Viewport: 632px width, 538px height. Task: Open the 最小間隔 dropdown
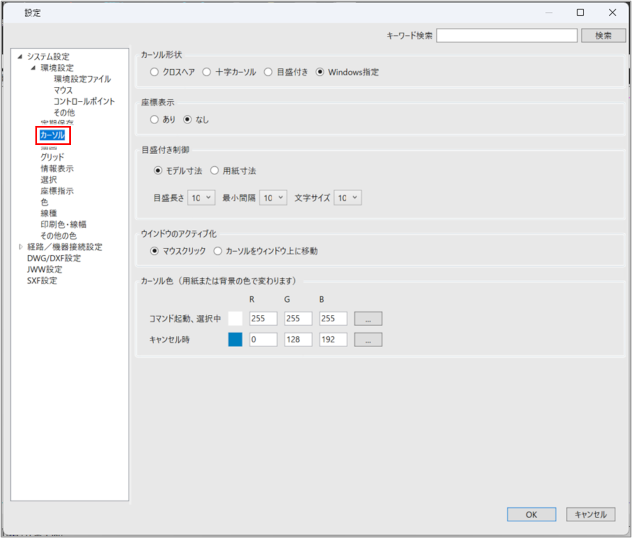coord(273,198)
